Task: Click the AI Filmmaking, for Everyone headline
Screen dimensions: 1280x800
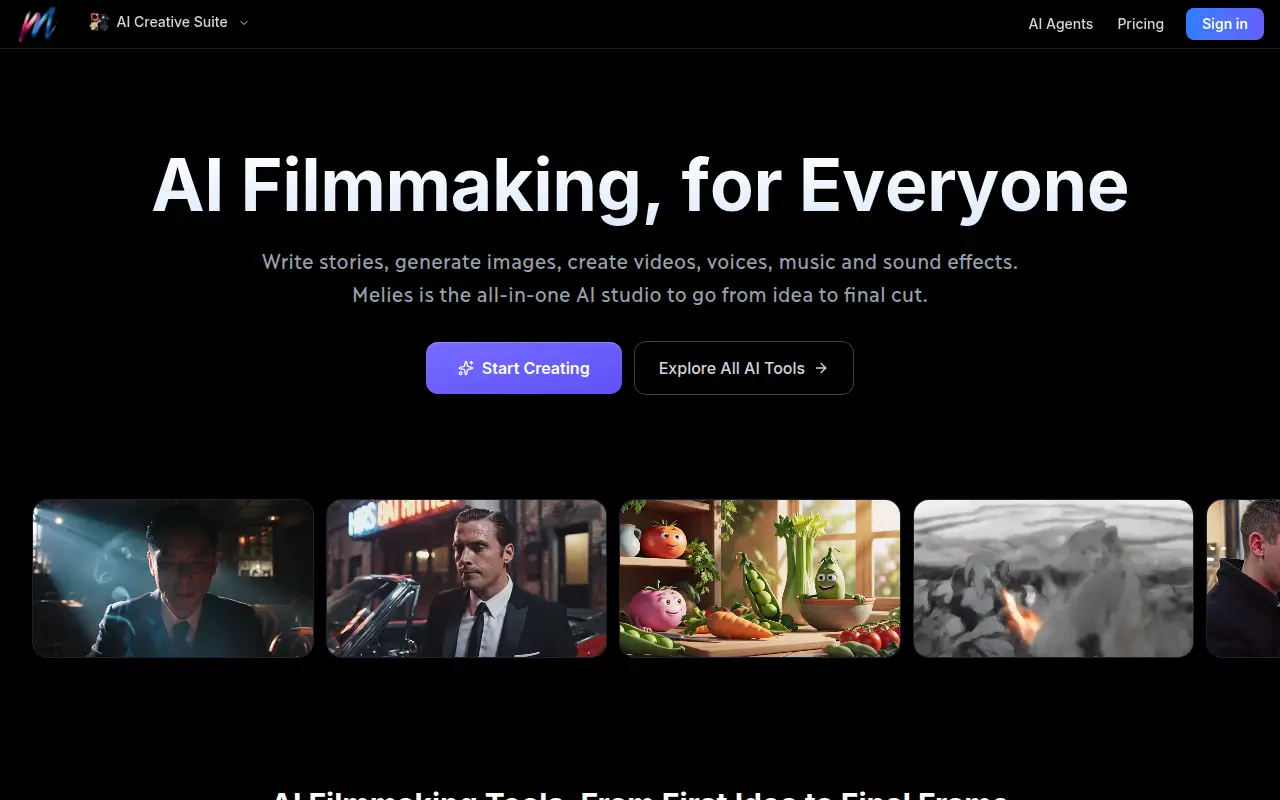Action: [640, 185]
